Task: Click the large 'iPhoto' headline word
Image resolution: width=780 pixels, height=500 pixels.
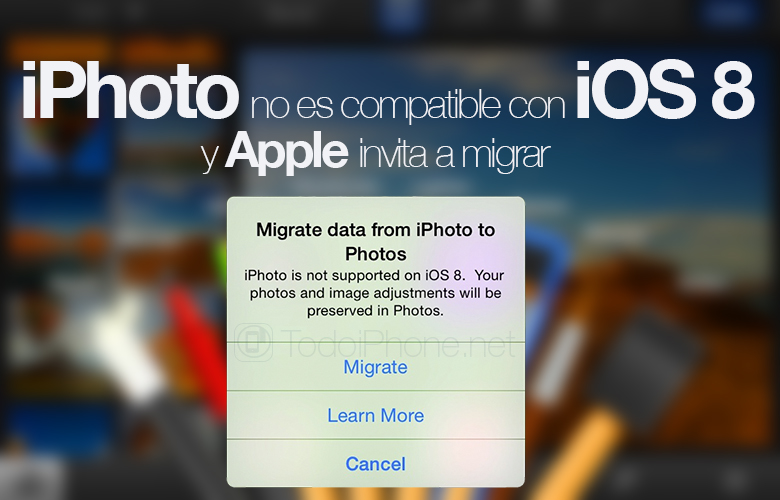Action: [130, 91]
